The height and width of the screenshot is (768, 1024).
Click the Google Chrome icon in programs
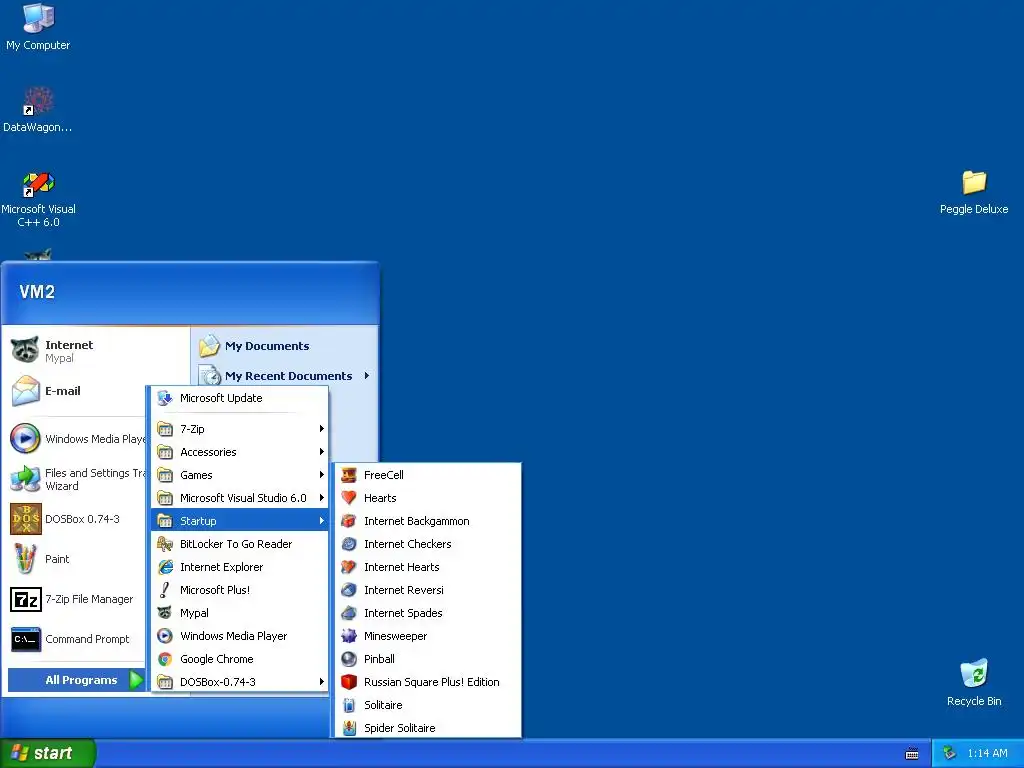pos(165,659)
